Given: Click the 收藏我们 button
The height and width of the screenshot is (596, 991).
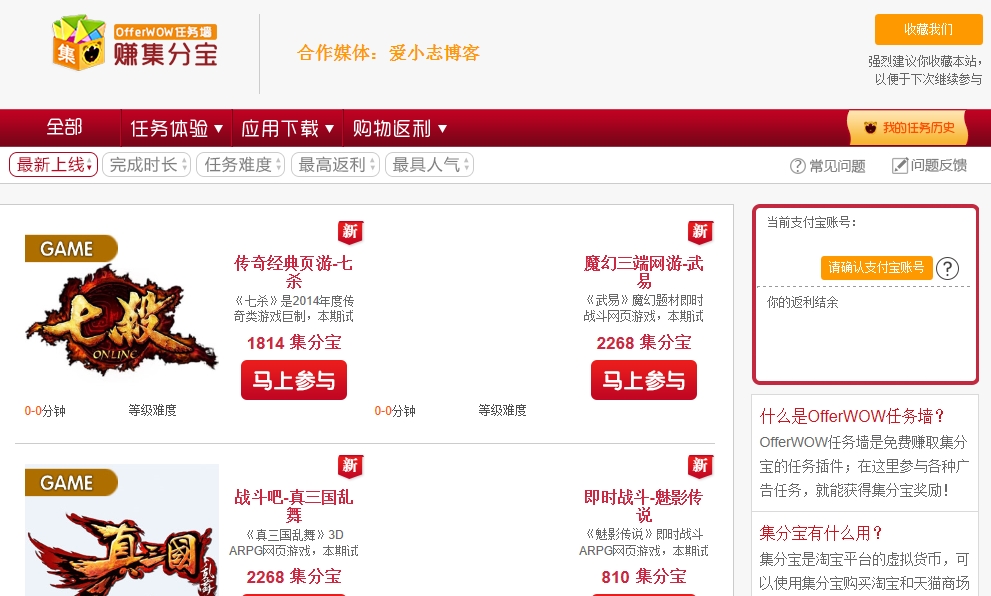Looking at the screenshot, I should point(928,30).
